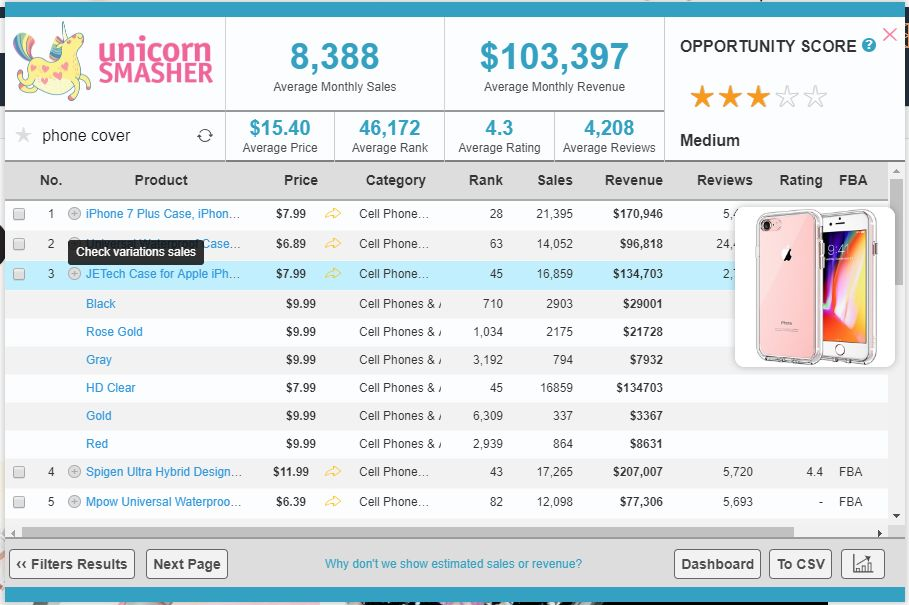Click the $103,397 Average Monthly Revenue value
The height and width of the screenshot is (605, 909).
coord(554,56)
